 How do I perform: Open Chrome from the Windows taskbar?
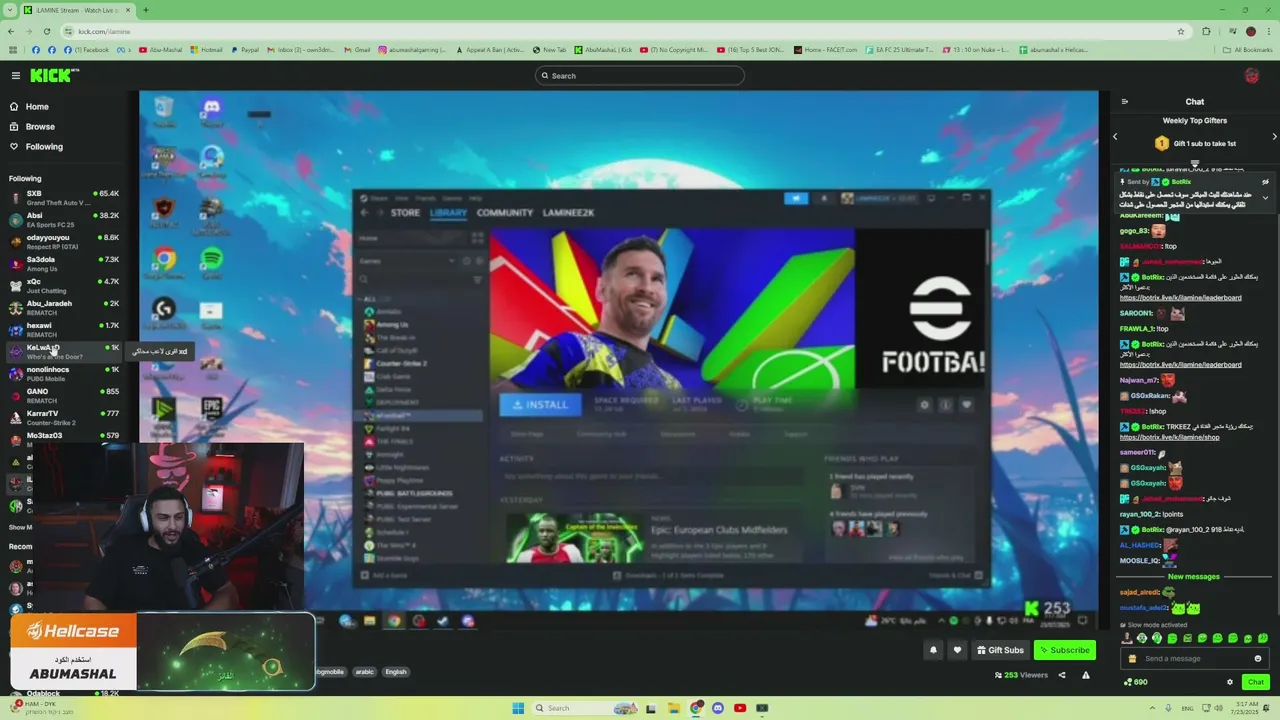pyautogui.click(x=695, y=708)
